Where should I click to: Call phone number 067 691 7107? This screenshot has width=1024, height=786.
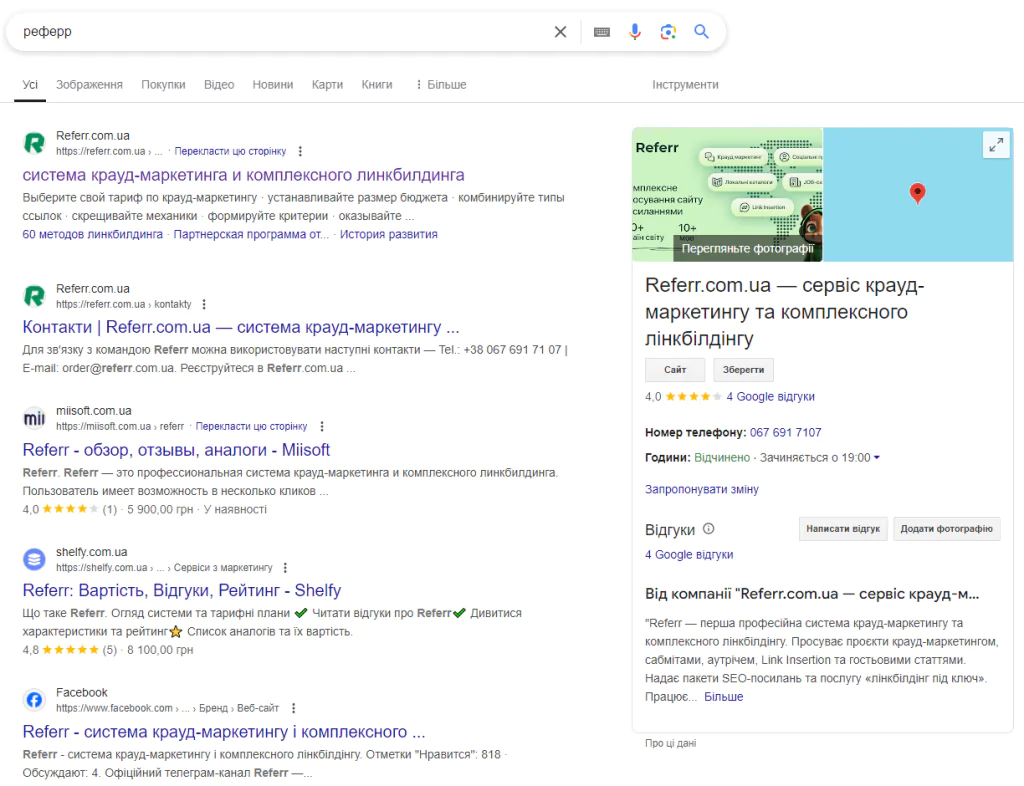pyautogui.click(x=786, y=432)
